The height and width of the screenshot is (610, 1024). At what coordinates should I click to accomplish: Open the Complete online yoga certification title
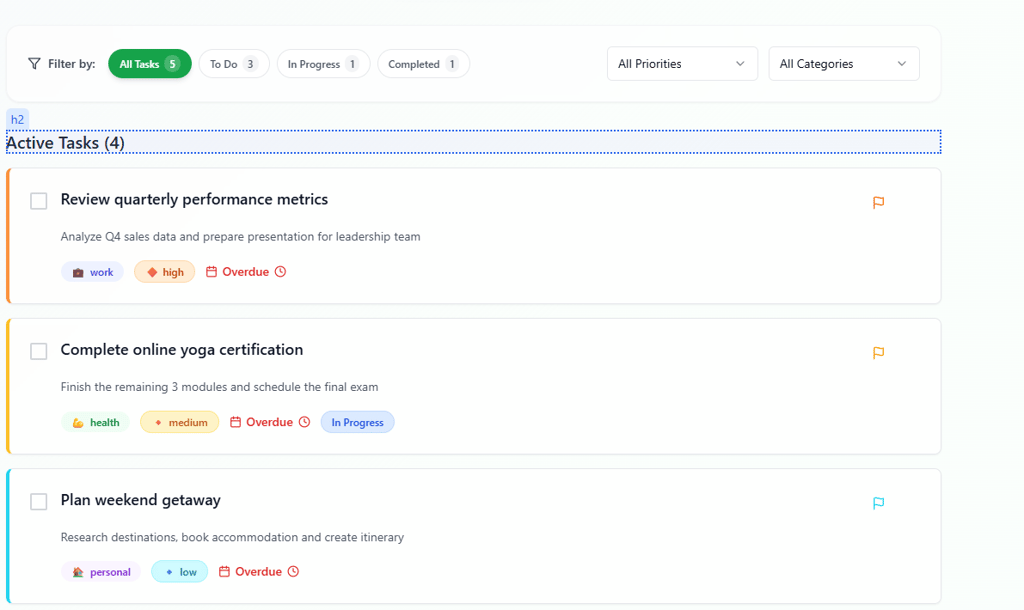coord(182,349)
